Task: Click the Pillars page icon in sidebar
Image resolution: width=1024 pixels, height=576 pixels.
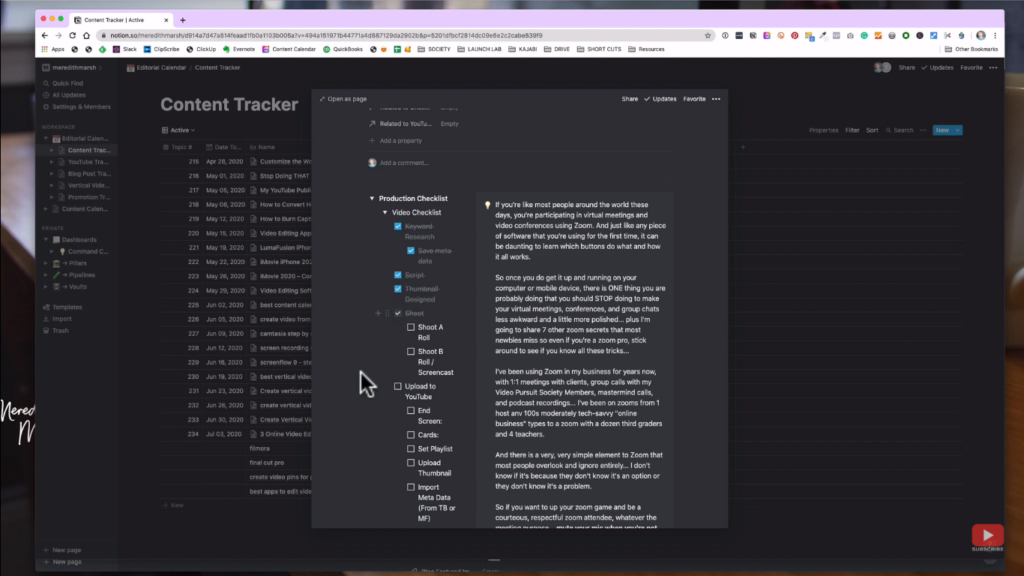Action: click(56, 263)
